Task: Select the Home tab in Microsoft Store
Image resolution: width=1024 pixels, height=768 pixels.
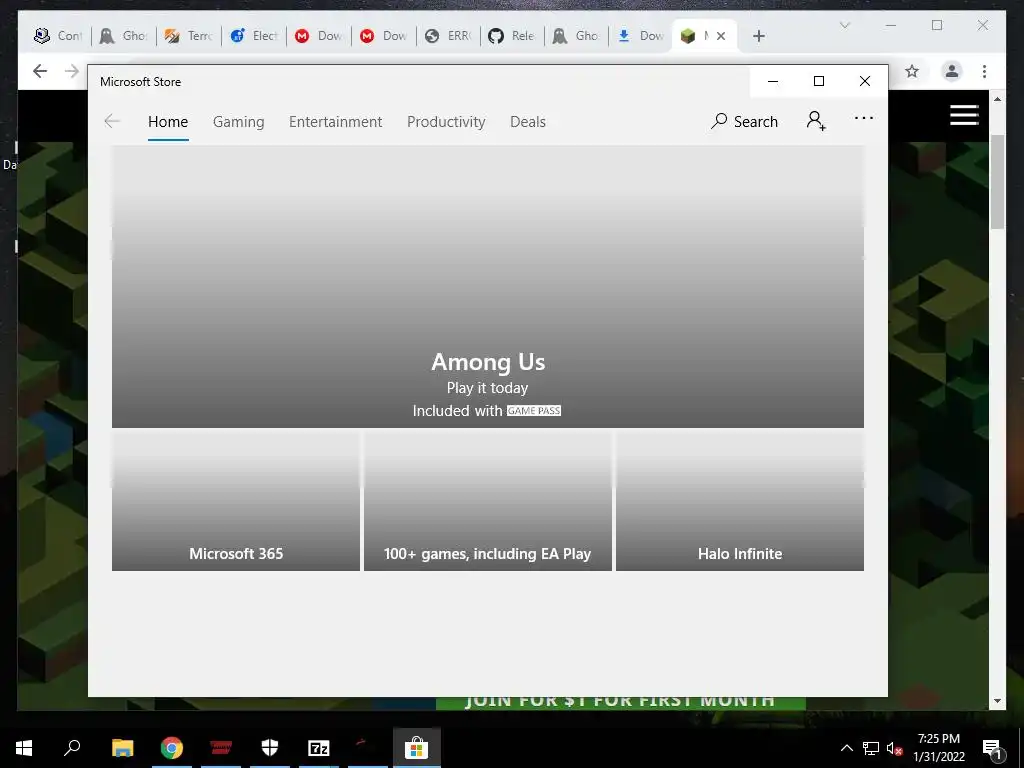Action: pos(168,122)
